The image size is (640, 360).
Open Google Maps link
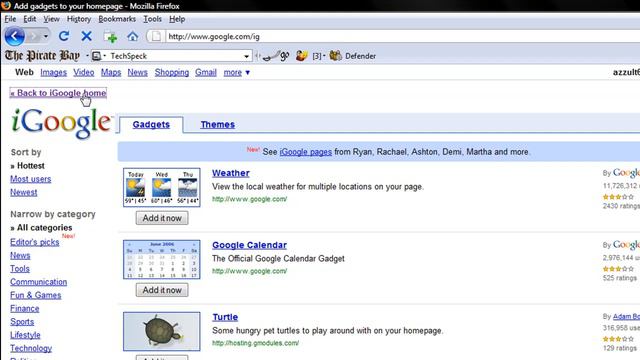pos(111,72)
